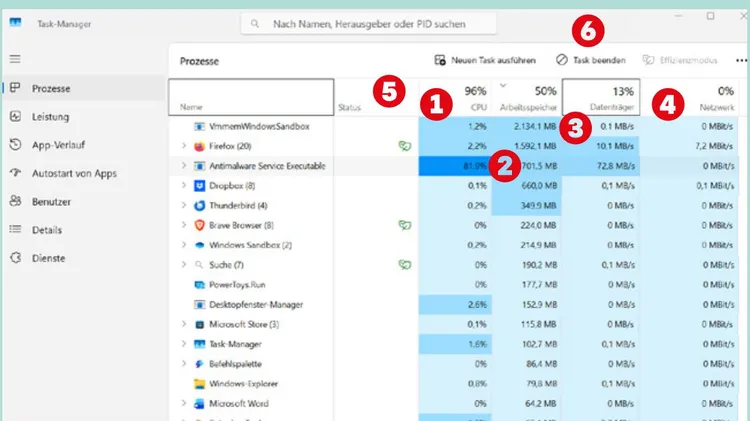Sort by the Status column header
This screenshot has height=421, width=750.
[376, 97]
